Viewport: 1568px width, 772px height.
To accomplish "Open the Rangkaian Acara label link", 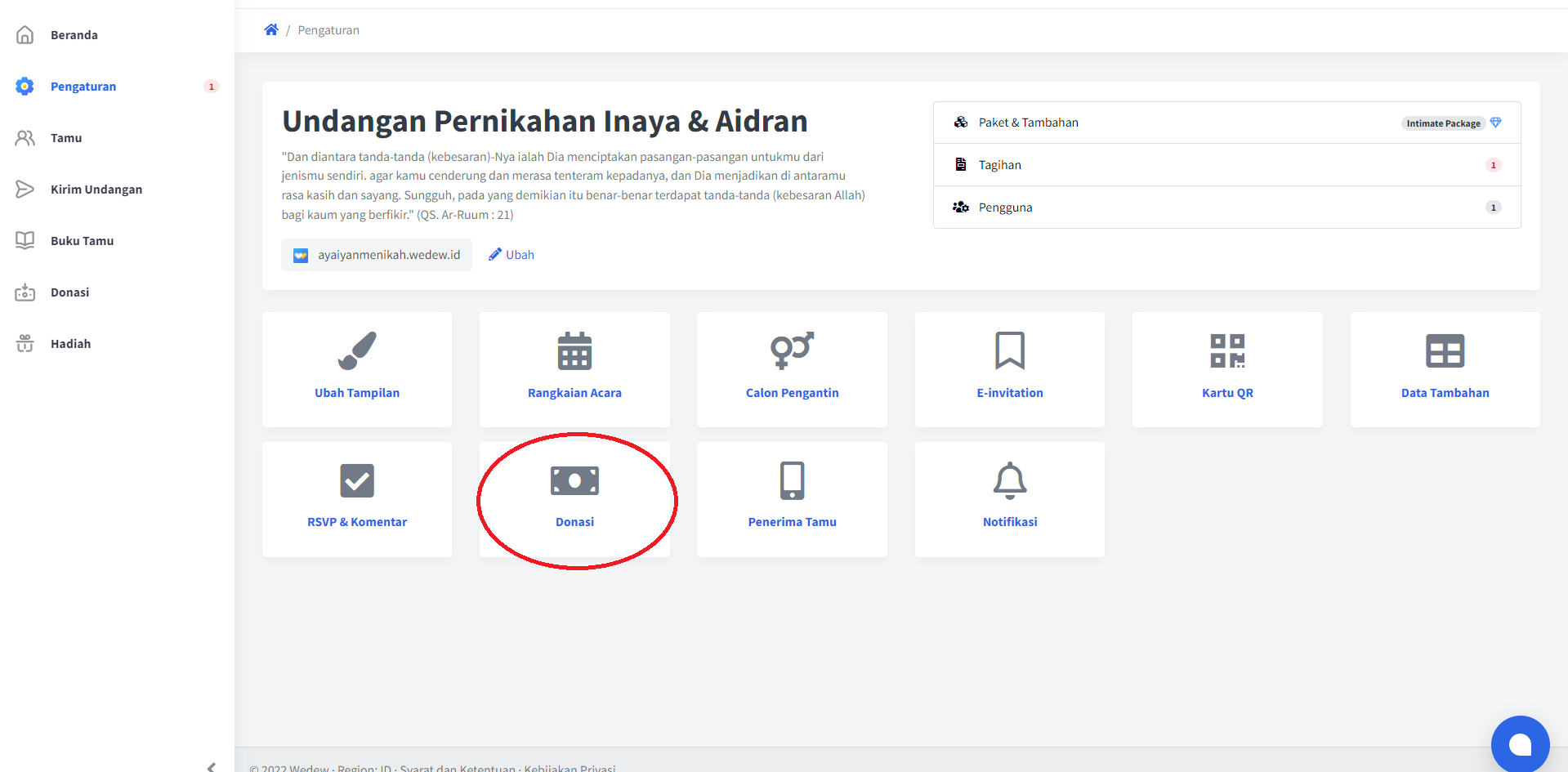I will tap(574, 393).
